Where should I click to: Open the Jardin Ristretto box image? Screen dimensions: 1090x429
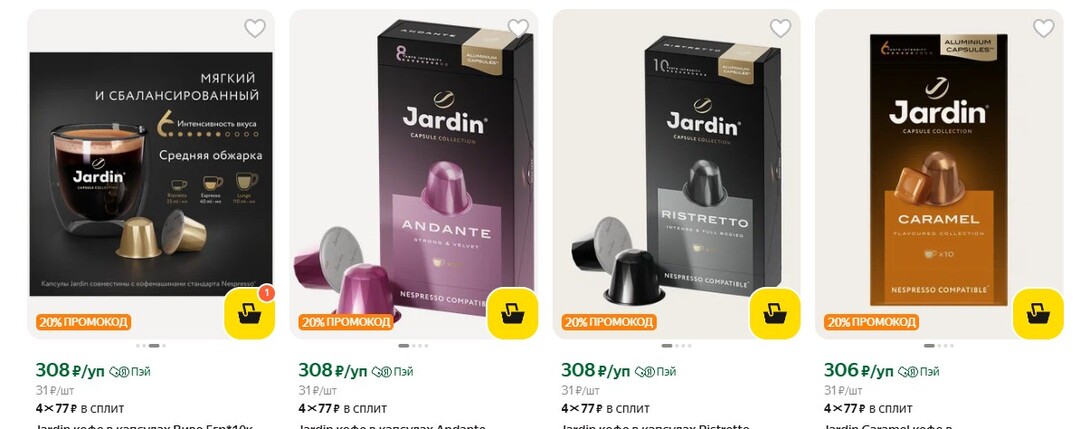(676, 167)
